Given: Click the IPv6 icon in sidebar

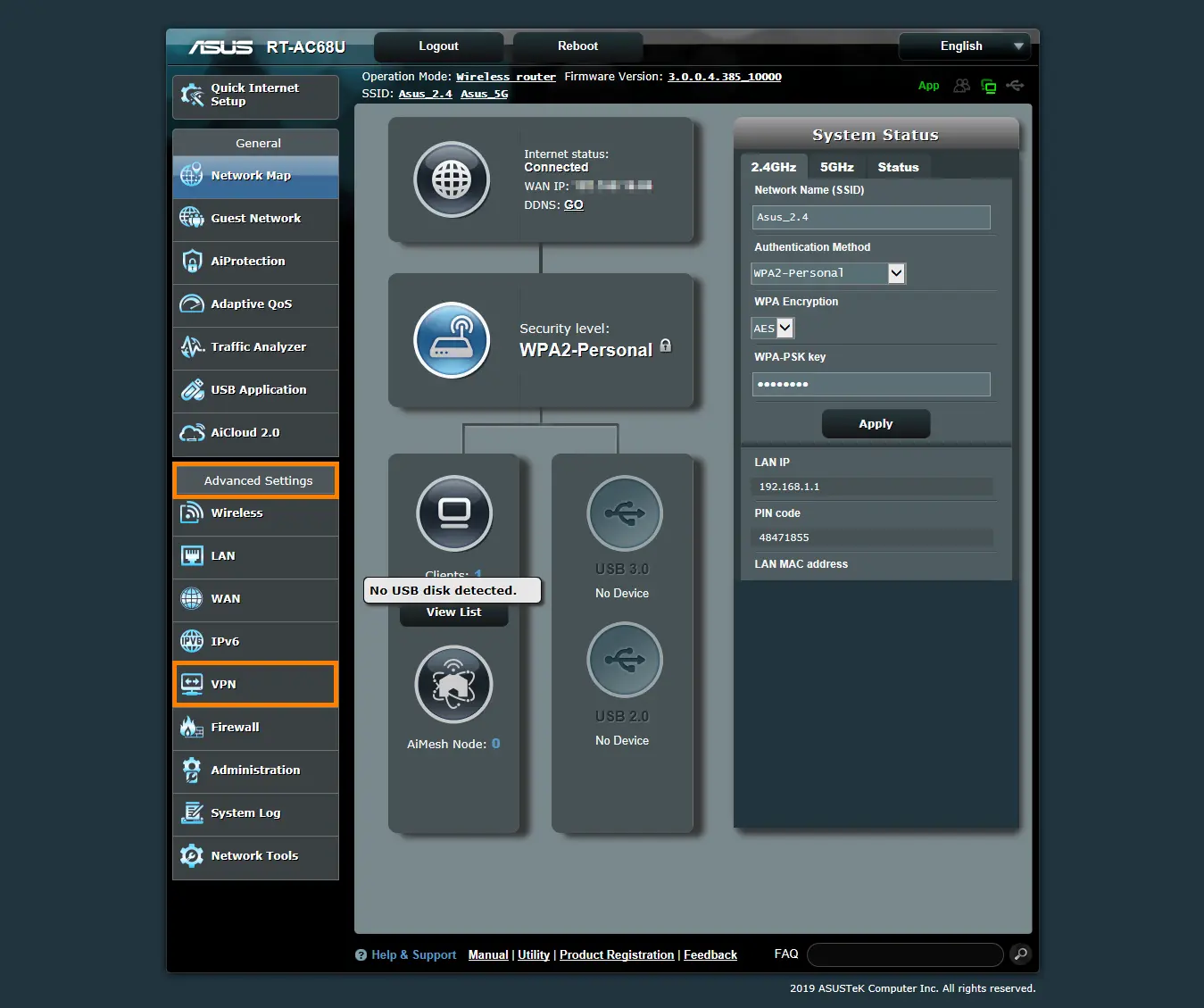Looking at the screenshot, I should (x=192, y=641).
